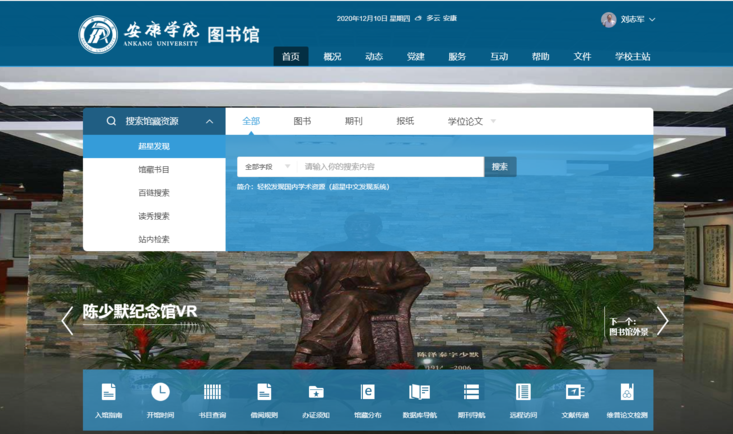The width and height of the screenshot is (733, 434).
Task: Switch to the 期刊 search tab
Action: point(353,121)
